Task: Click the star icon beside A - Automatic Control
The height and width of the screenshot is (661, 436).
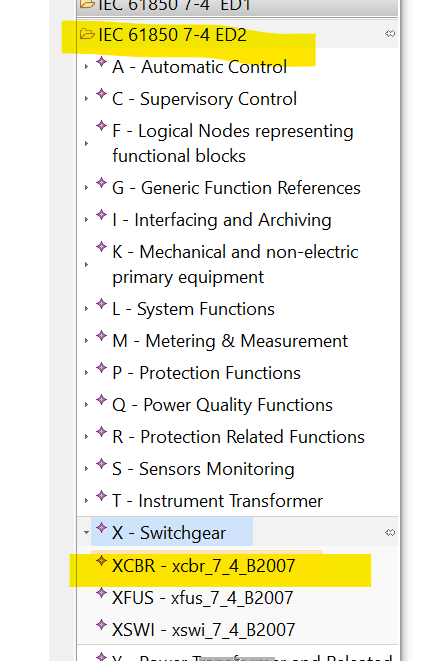Action: pos(101,62)
